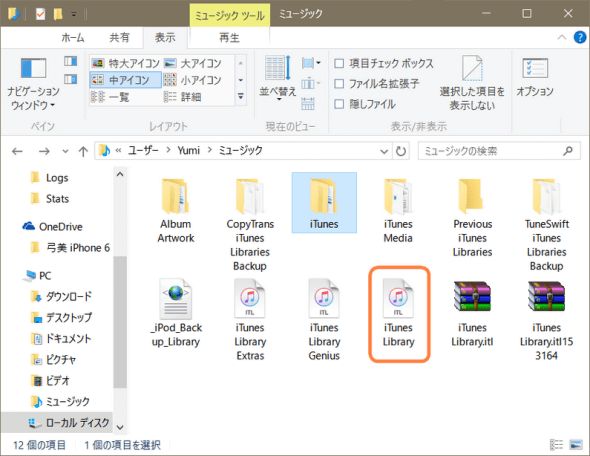This screenshot has width=590, height=456.
Task: Enable 隠しファイル checkbox
Action: tap(339, 104)
